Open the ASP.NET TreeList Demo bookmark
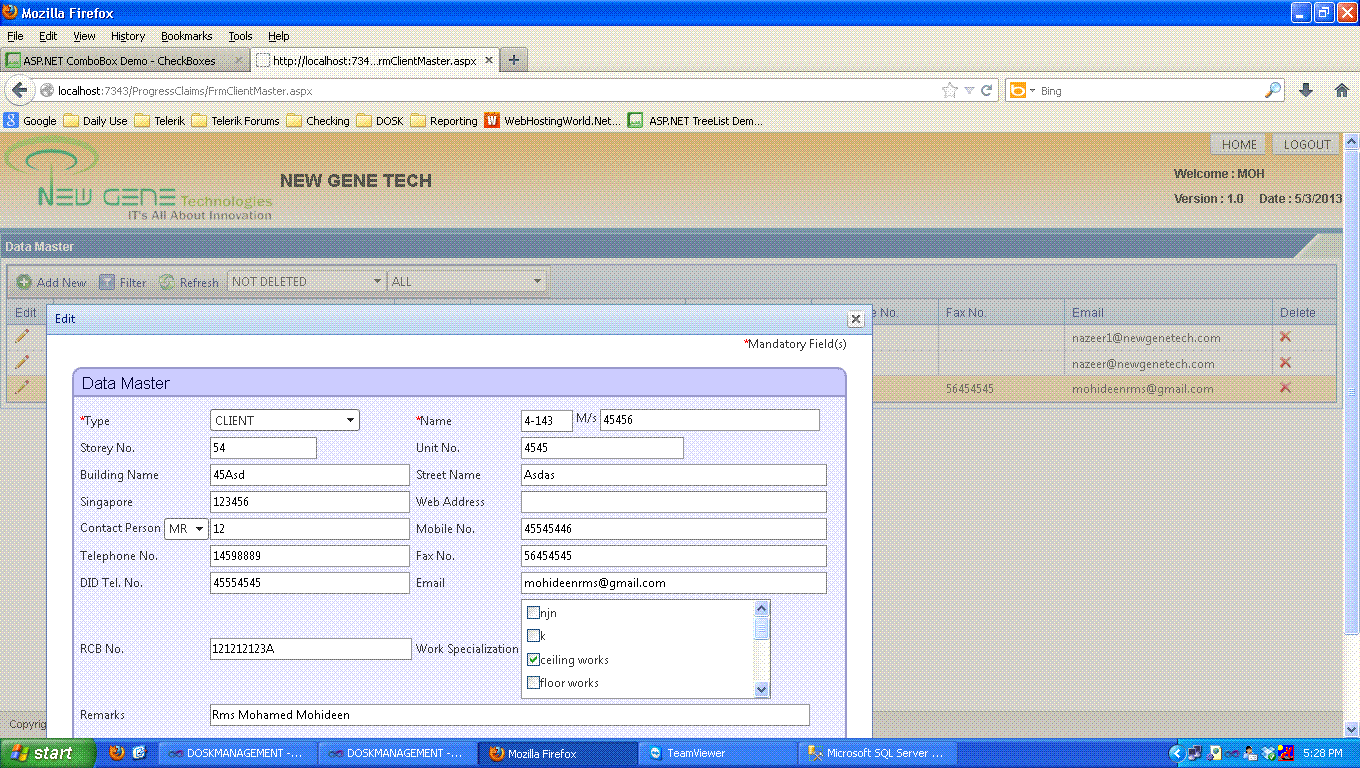The height and width of the screenshot is (768, 1360). [695, 121]
